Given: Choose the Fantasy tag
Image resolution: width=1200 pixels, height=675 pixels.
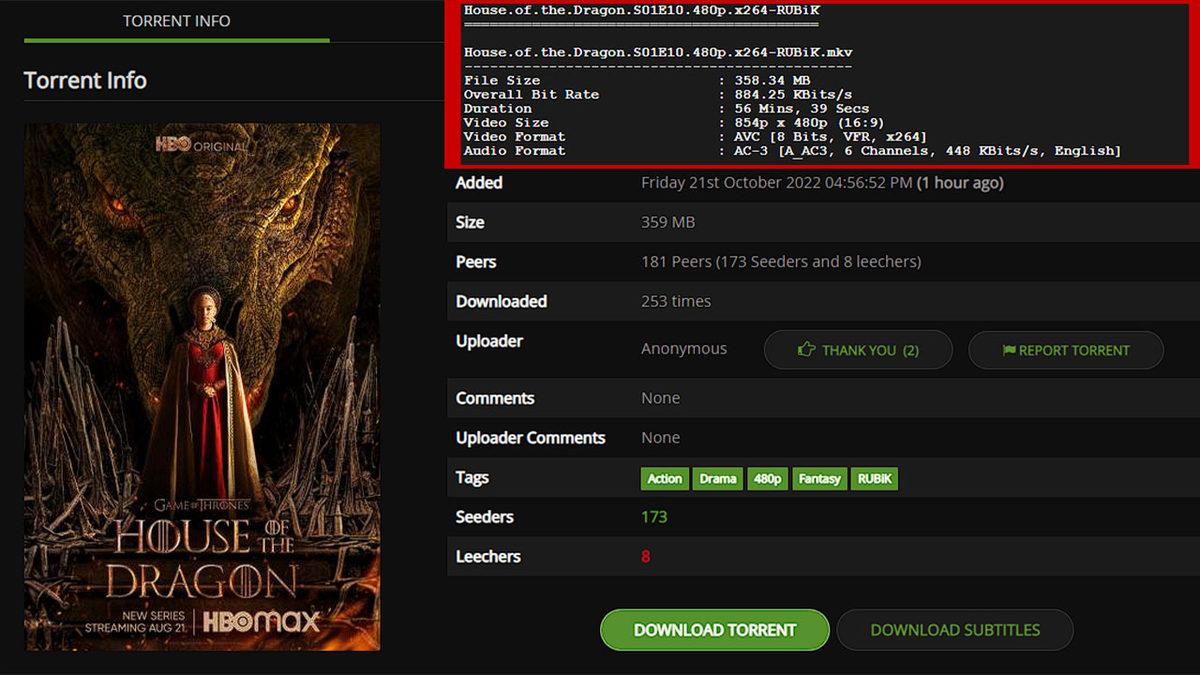Looking at the screenshot, I should coord(820,479).
